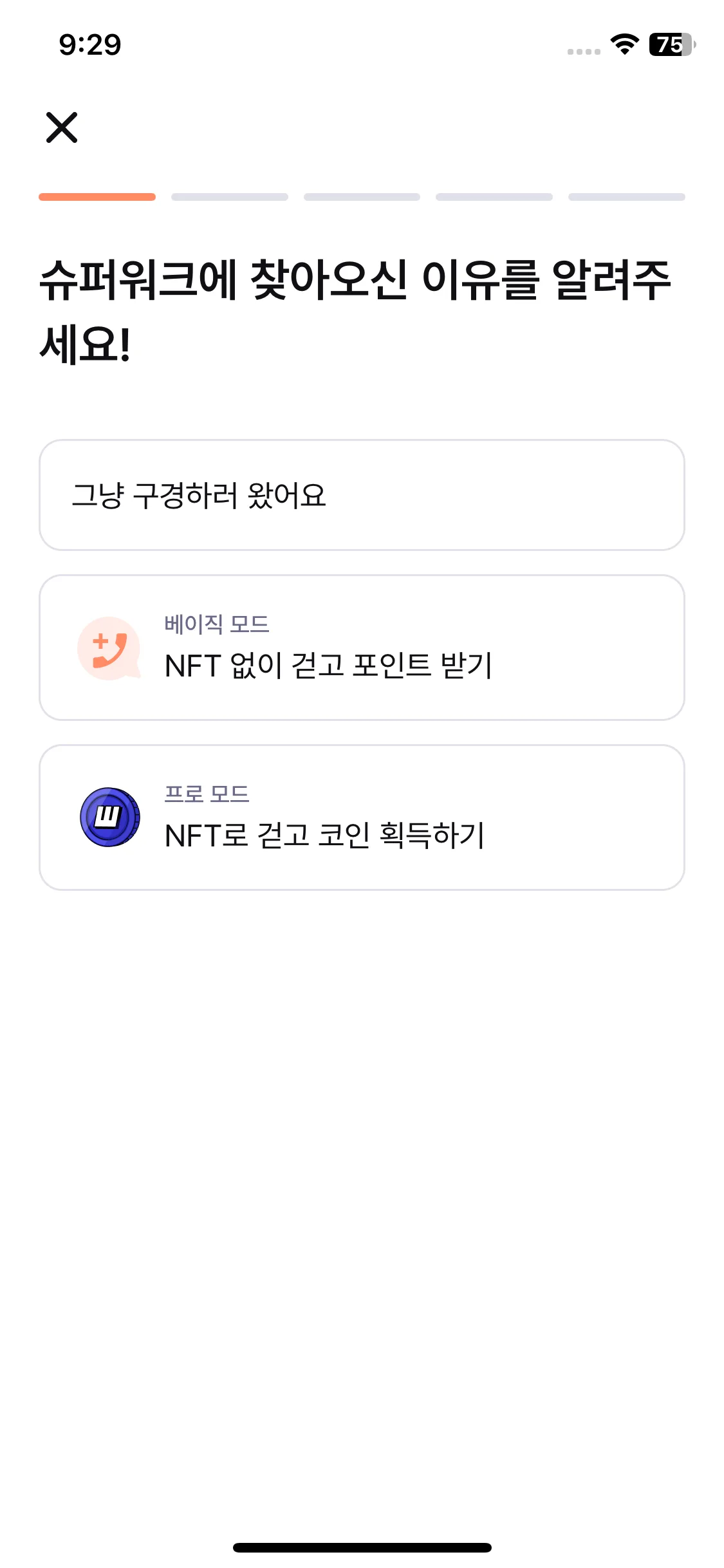
Task: Tap the 베이직 모드 label
Action: (x=217, y=624)
